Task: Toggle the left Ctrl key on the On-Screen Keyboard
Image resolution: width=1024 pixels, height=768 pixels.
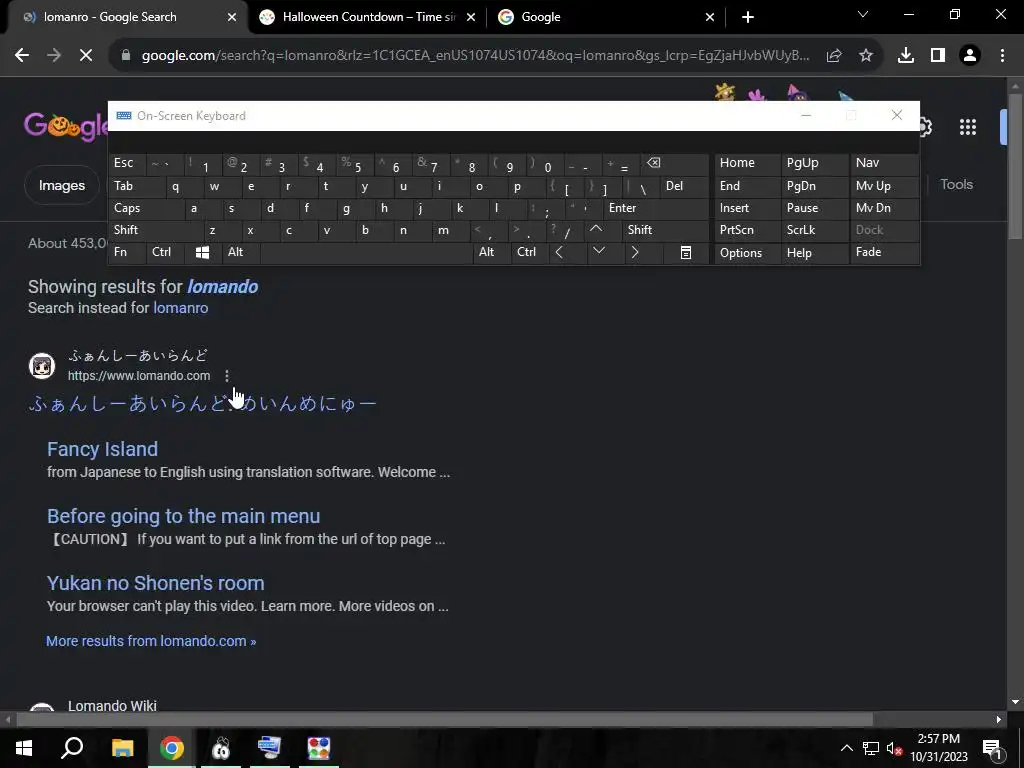Action: point(166,253)
